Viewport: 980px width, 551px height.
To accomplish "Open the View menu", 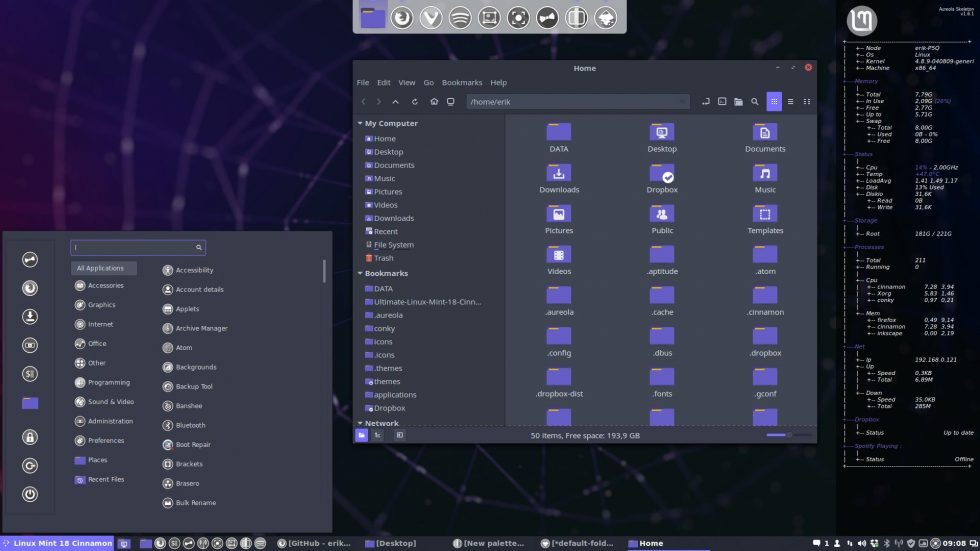I will tap(406, 82).
